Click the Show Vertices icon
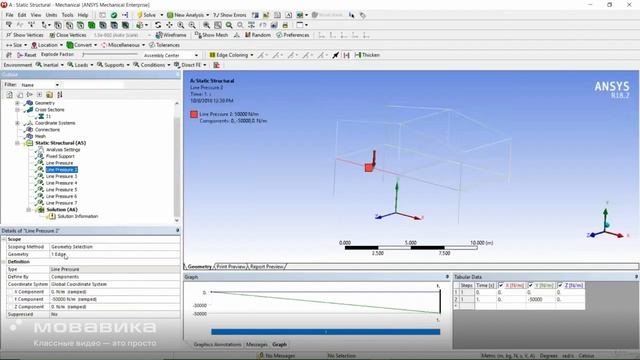This screenshot has height=360, width=640. 9,35
